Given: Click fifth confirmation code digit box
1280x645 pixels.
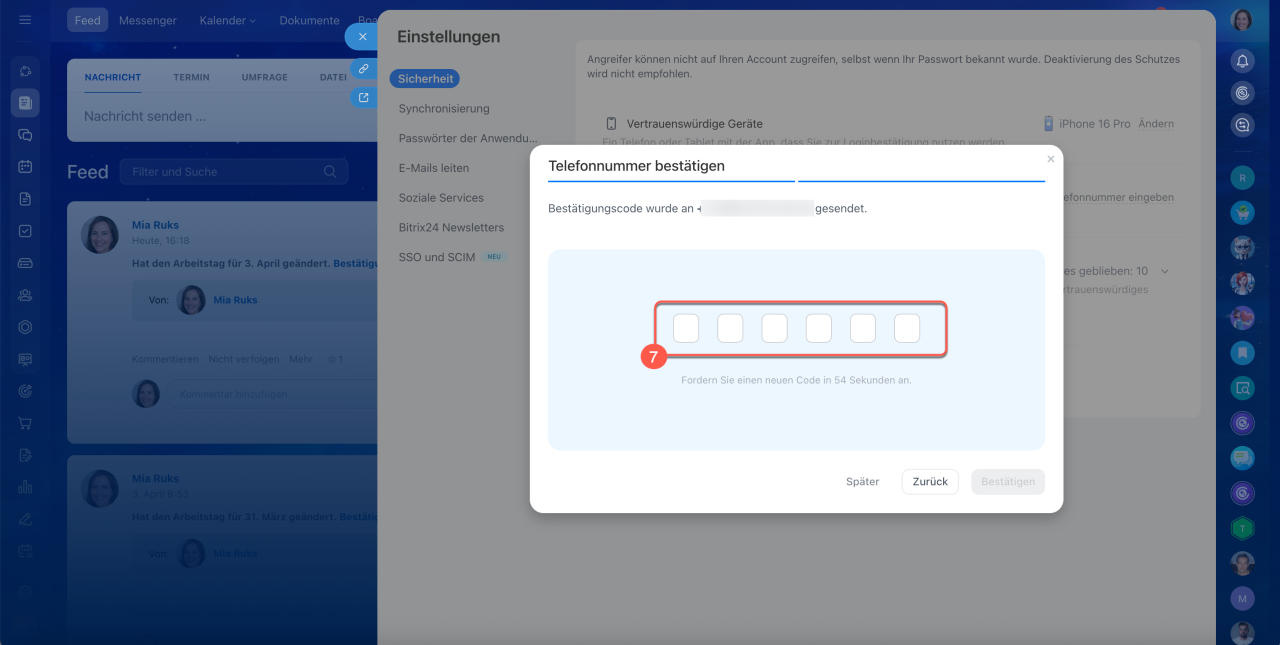Looking at the screenshot, I should point(862,328).
